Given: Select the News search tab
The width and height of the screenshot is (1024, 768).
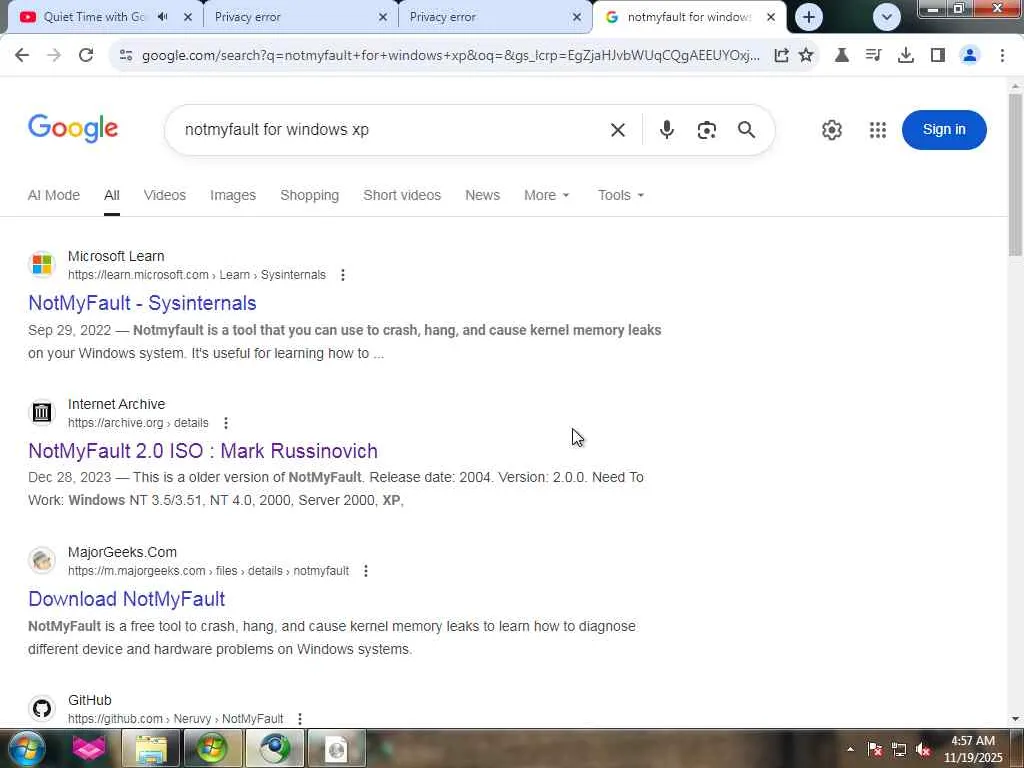Looking at the screenshot, I should [483, 195].
